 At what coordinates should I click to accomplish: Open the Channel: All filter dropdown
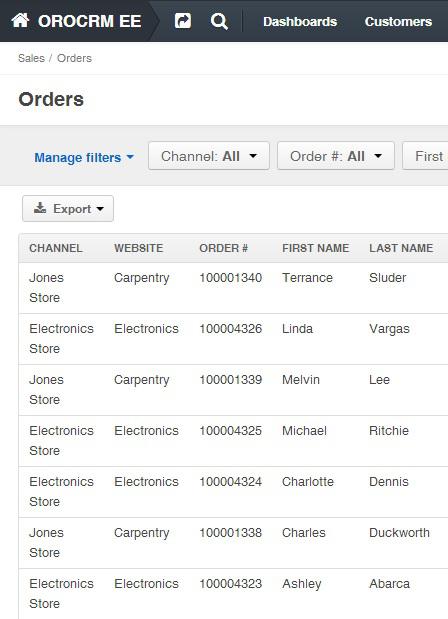(x=209, y=156)
